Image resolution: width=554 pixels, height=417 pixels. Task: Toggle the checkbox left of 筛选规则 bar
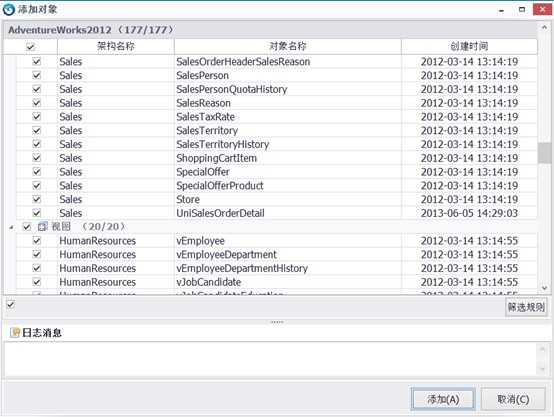(11, 304)
